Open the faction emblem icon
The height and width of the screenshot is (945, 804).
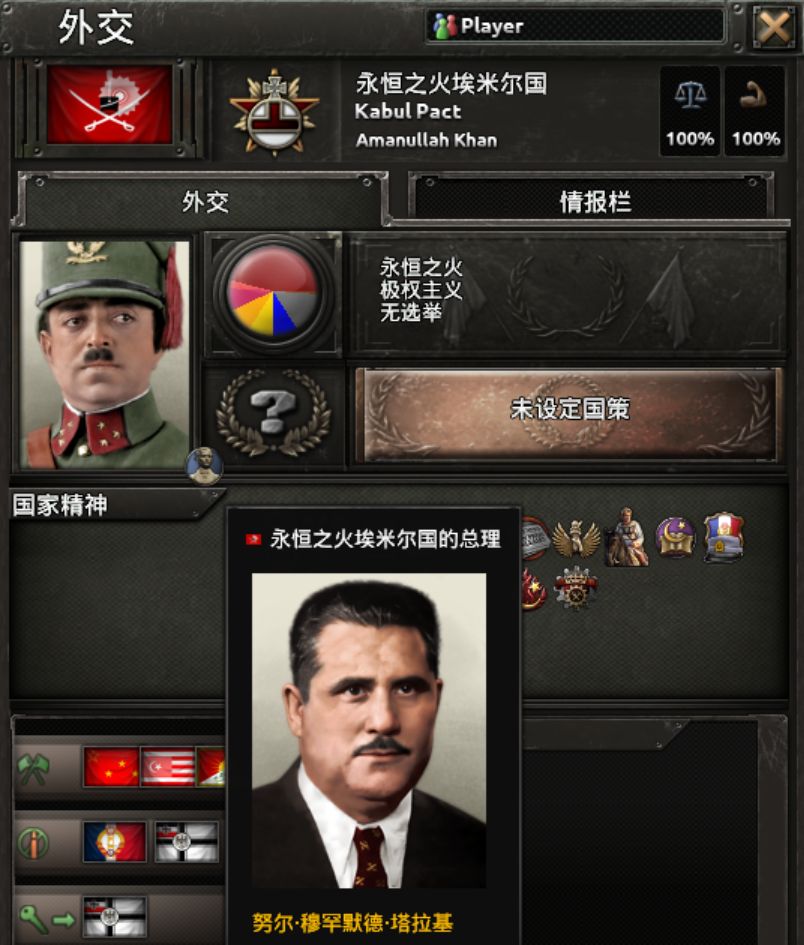274,113
